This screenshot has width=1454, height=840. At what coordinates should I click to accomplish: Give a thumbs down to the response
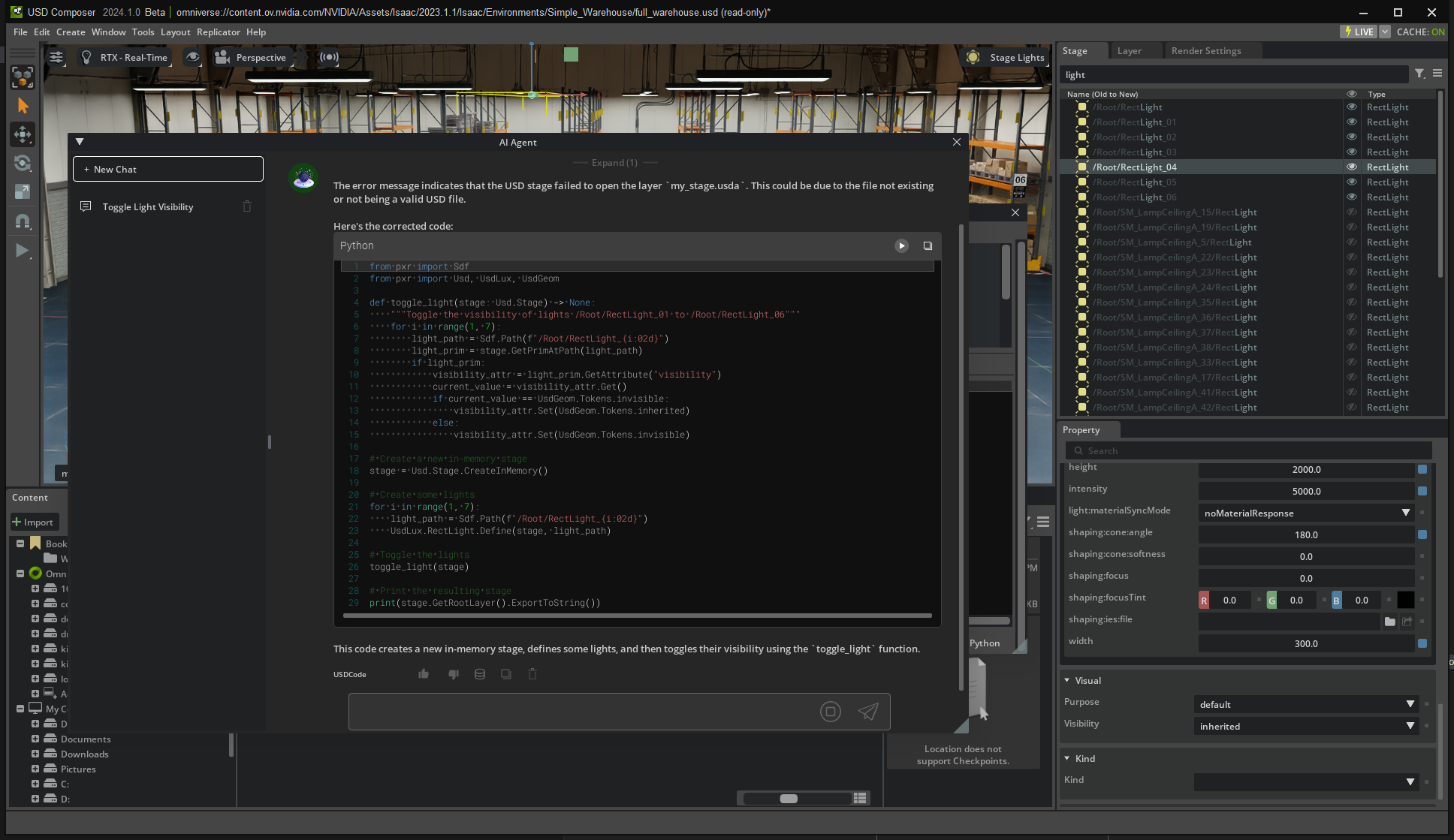click(x=453, y=674)
